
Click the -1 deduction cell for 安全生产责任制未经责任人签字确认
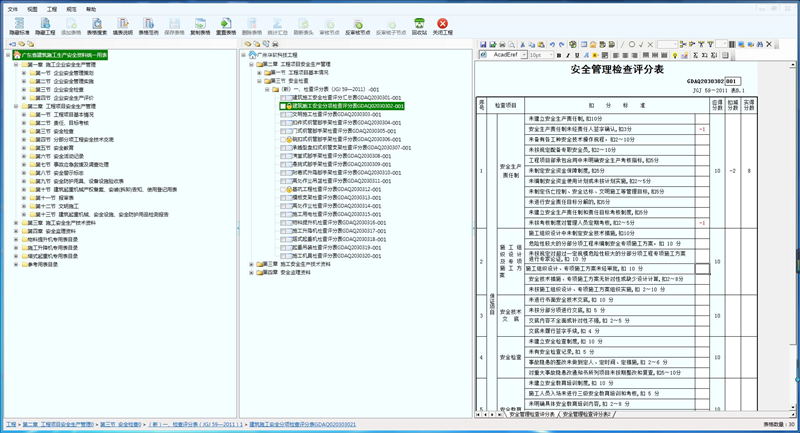(x=702, y=130)
